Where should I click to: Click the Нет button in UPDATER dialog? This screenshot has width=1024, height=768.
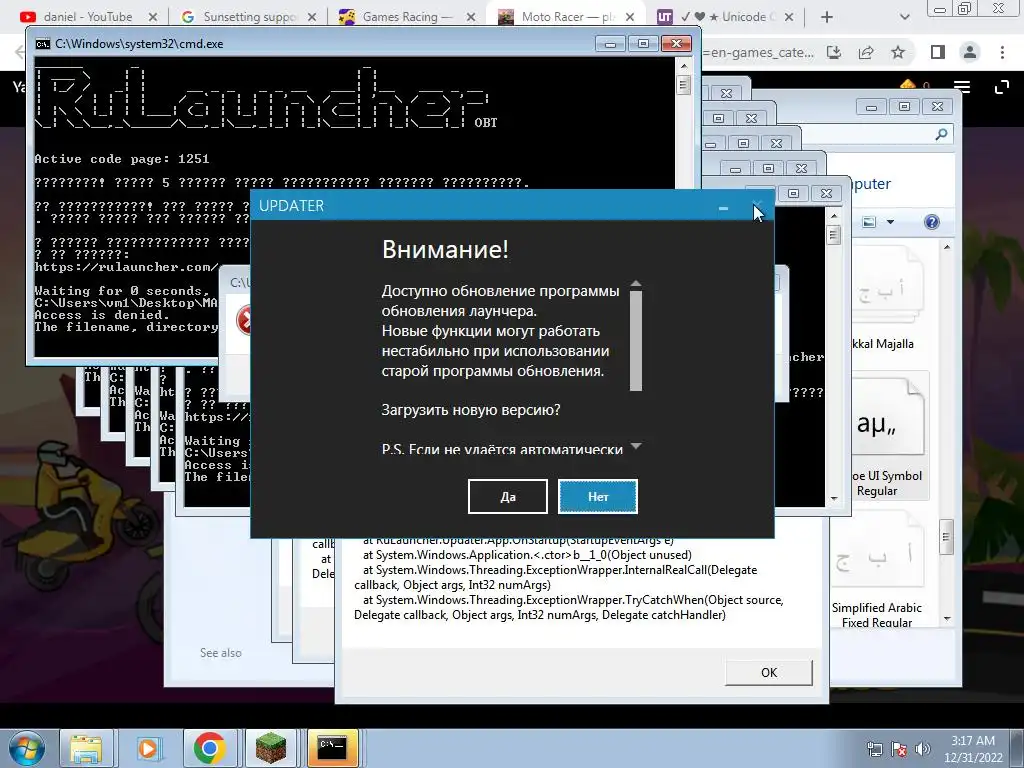point(598,496)
